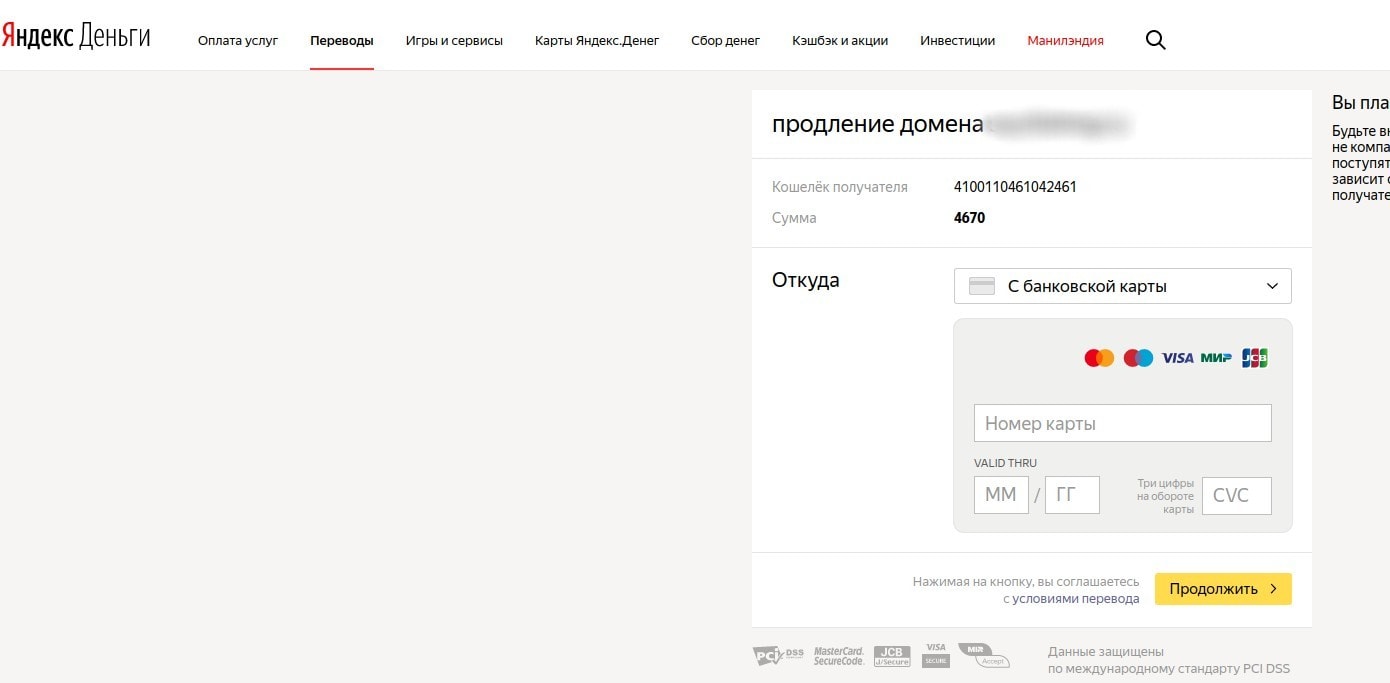Viewport: 1390px width, 683px height.
Task: Click the JCB logo in card form
Action: [x=1255, y=358]
